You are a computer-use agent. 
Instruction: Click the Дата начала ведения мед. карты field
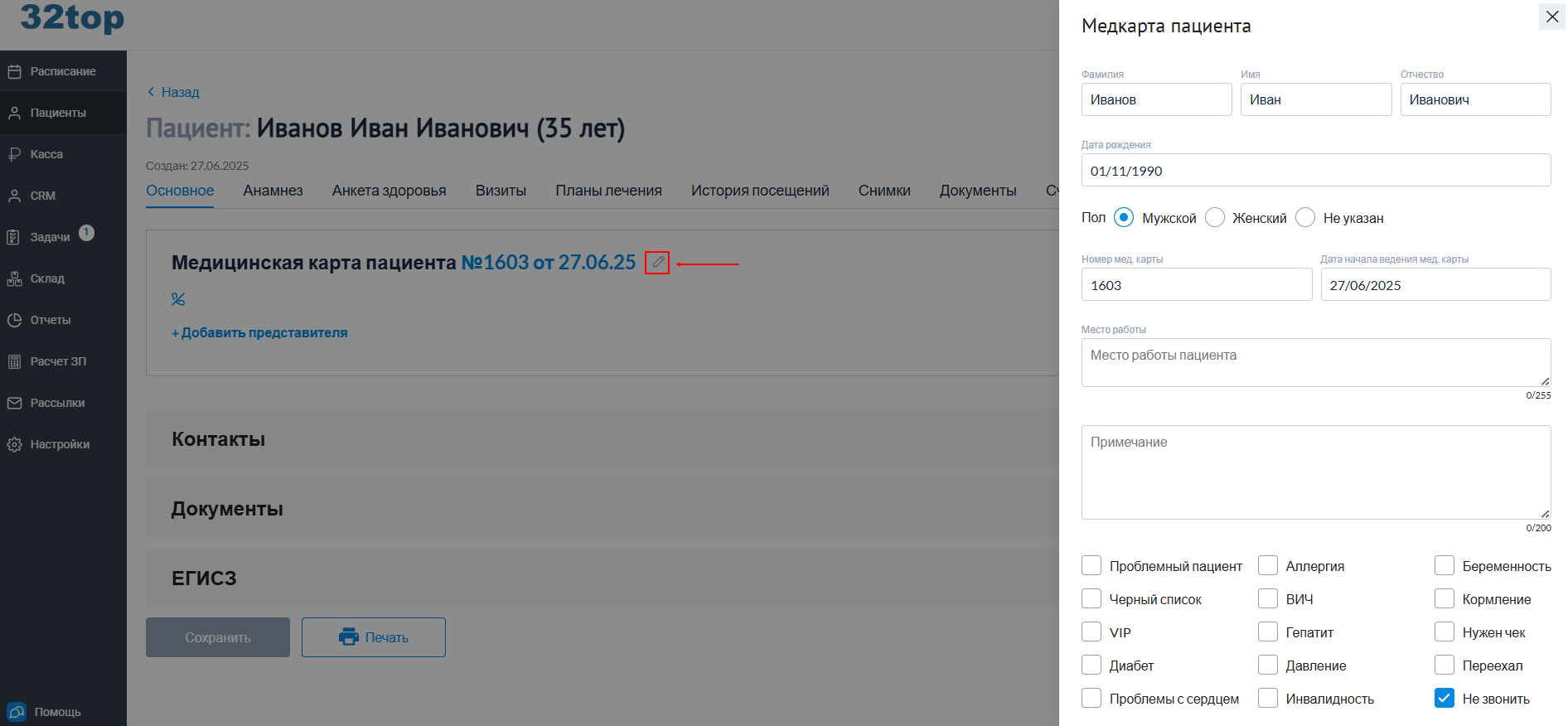click(1435, 284)
